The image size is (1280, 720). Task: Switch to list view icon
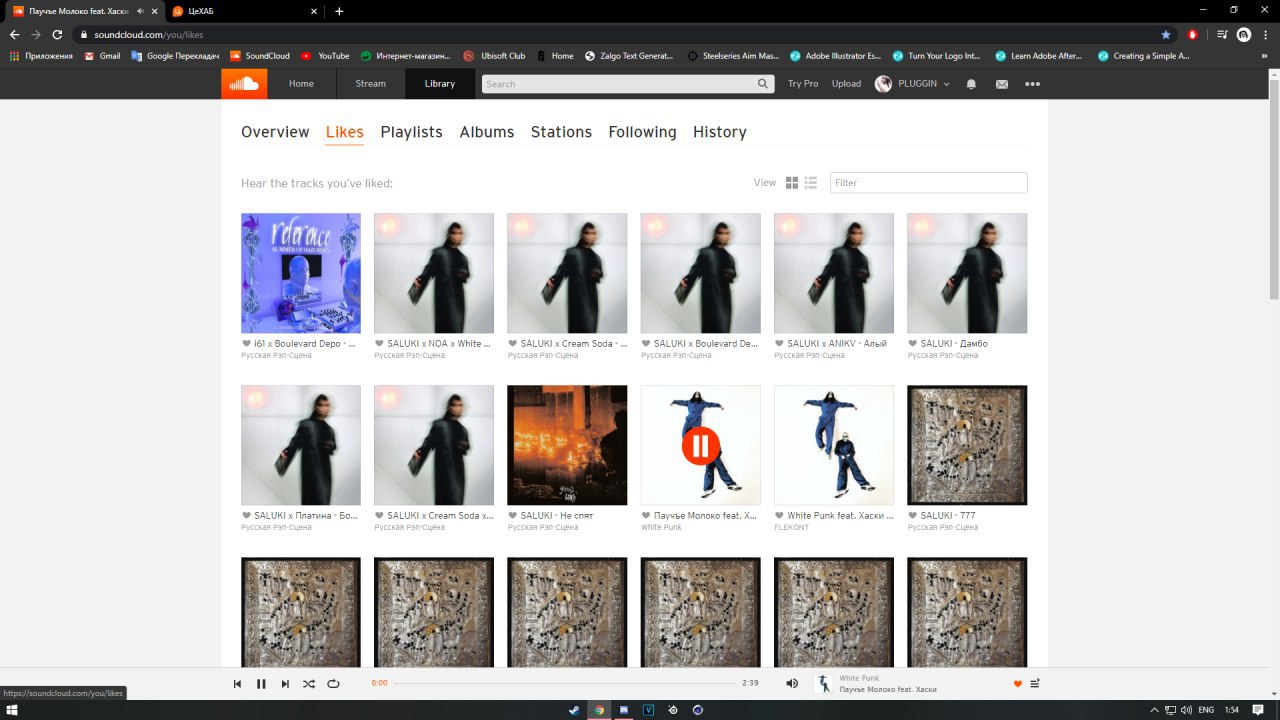811,183
